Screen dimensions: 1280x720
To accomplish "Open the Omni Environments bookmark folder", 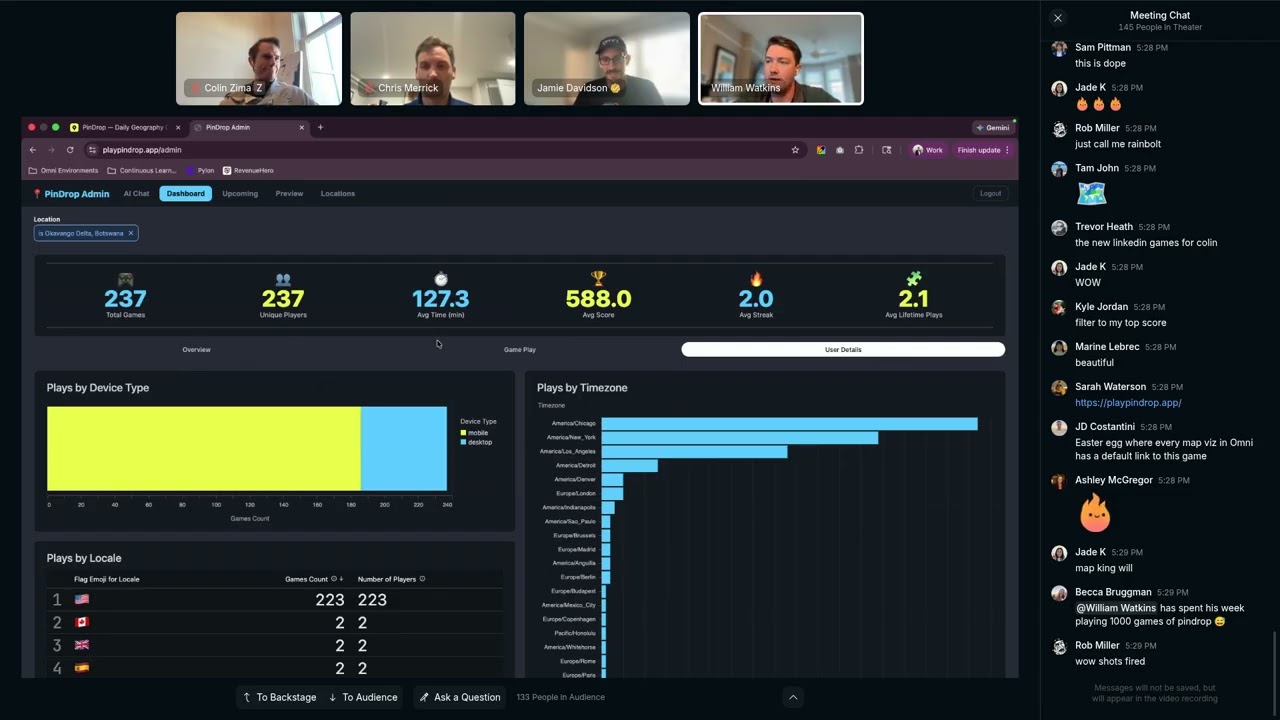I will (64, 171).
